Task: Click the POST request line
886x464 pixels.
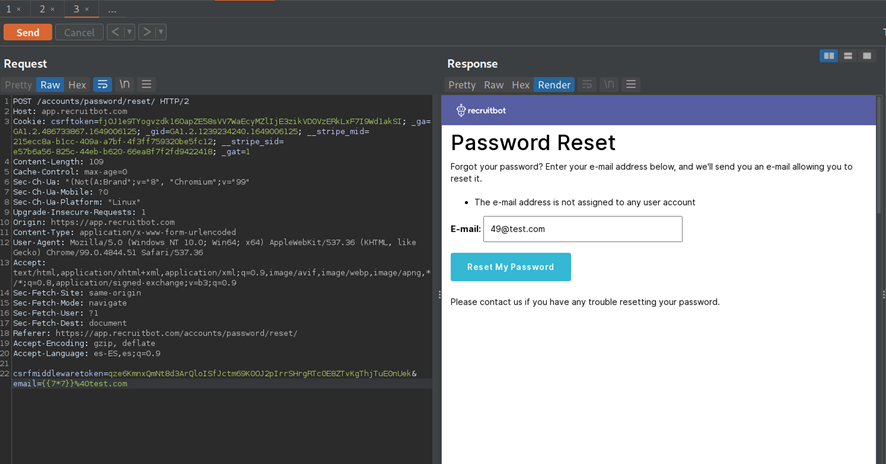Action: [x=101, y=101]
